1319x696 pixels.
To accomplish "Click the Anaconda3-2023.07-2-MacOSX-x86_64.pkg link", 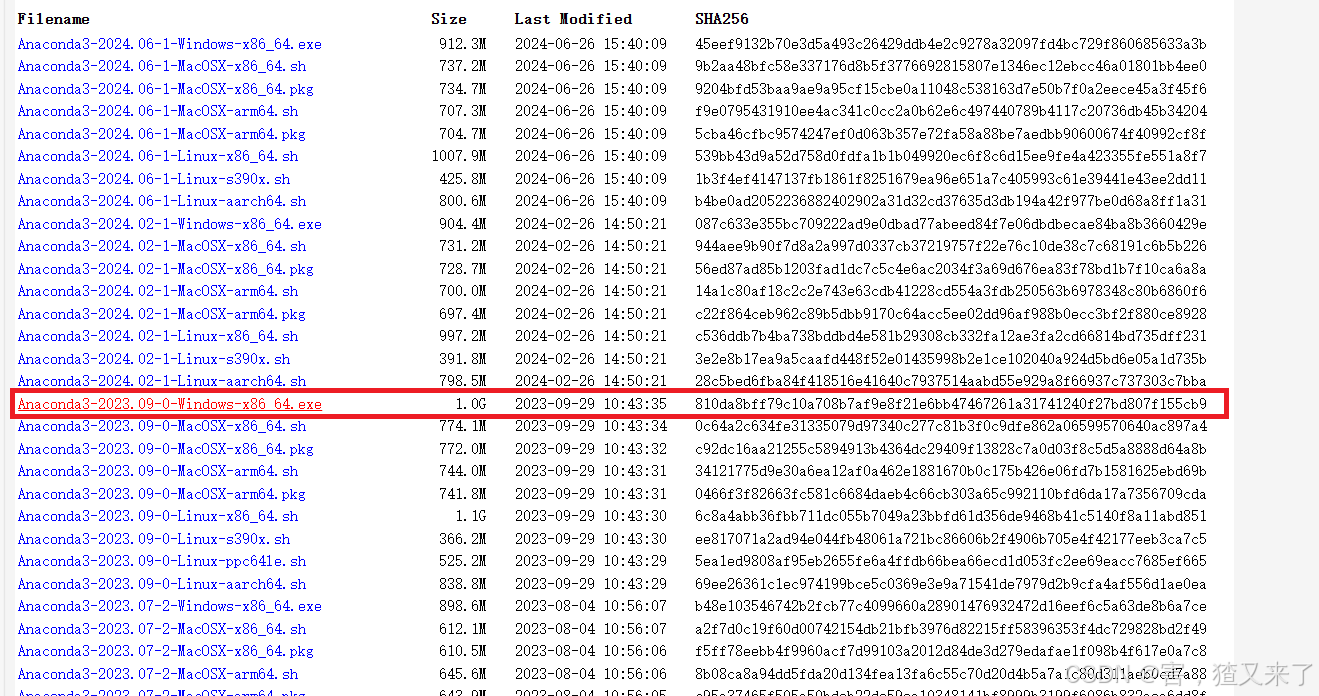I will pos(165,651).
